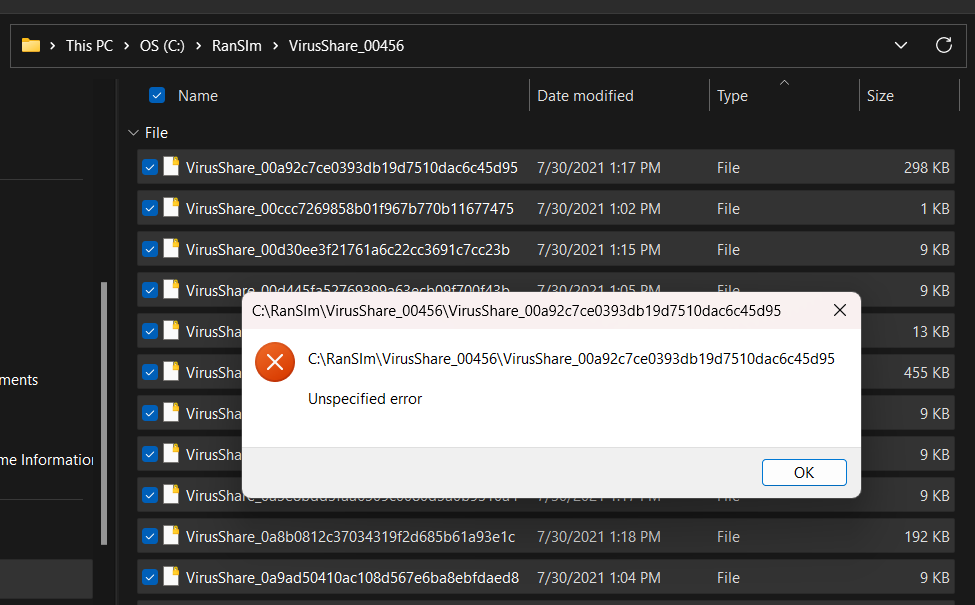Viewport: 975px width, 605px height.
Task: Go to OS (C:) in breadcrumb
Action: [163, 46]
